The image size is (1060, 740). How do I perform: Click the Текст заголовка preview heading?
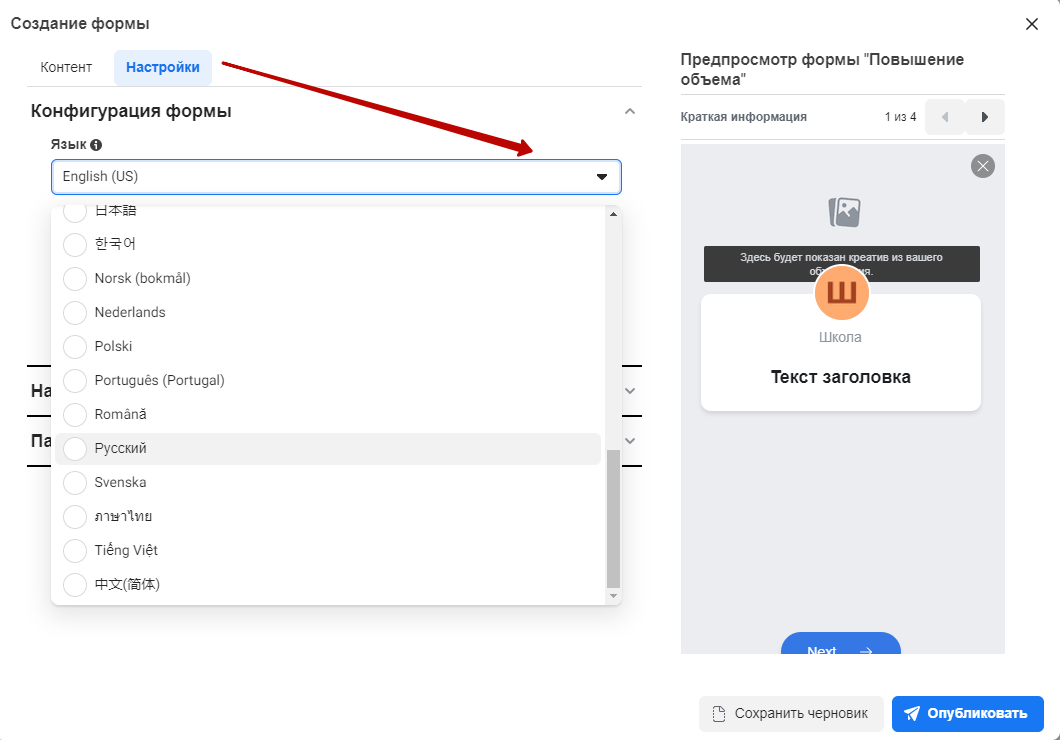pos(840,377)
